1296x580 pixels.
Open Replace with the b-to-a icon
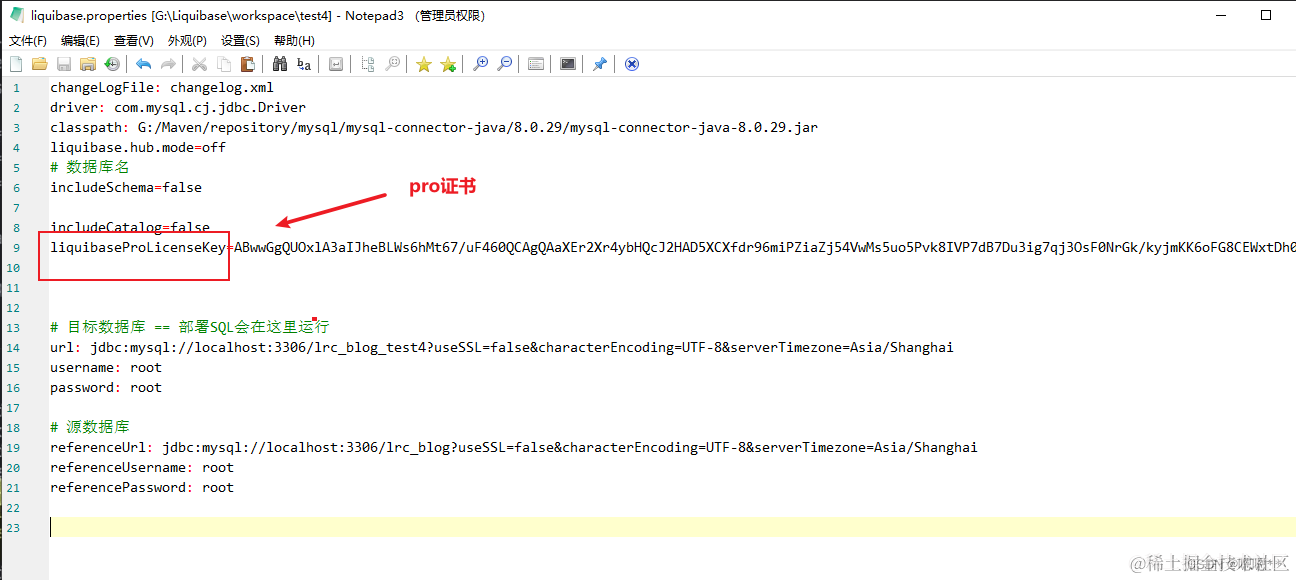[304, 64]
